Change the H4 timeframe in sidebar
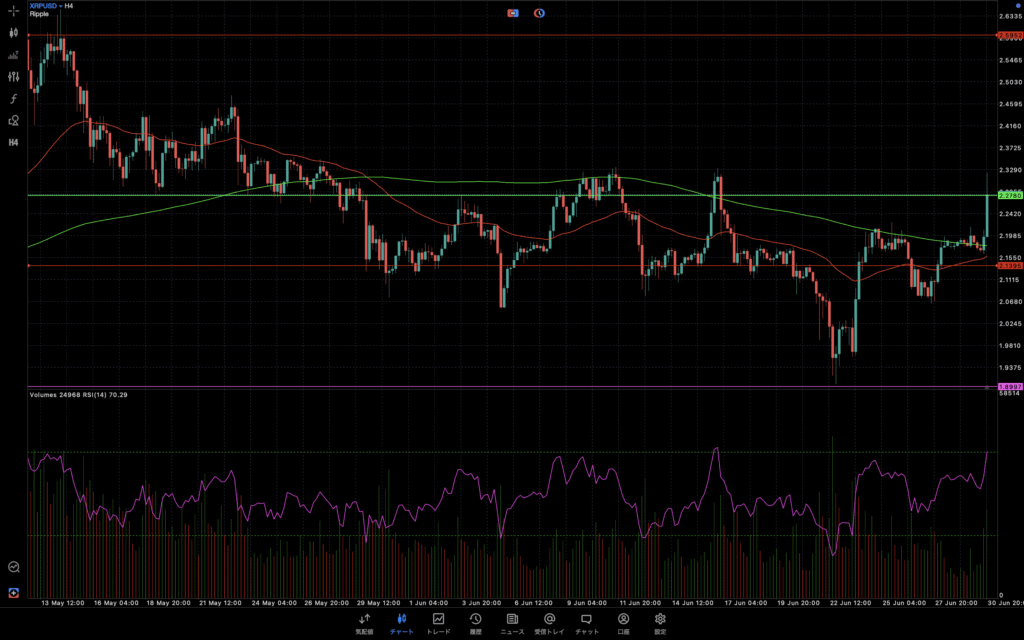This screenshot has height=640, width=1024. (13, 142)
